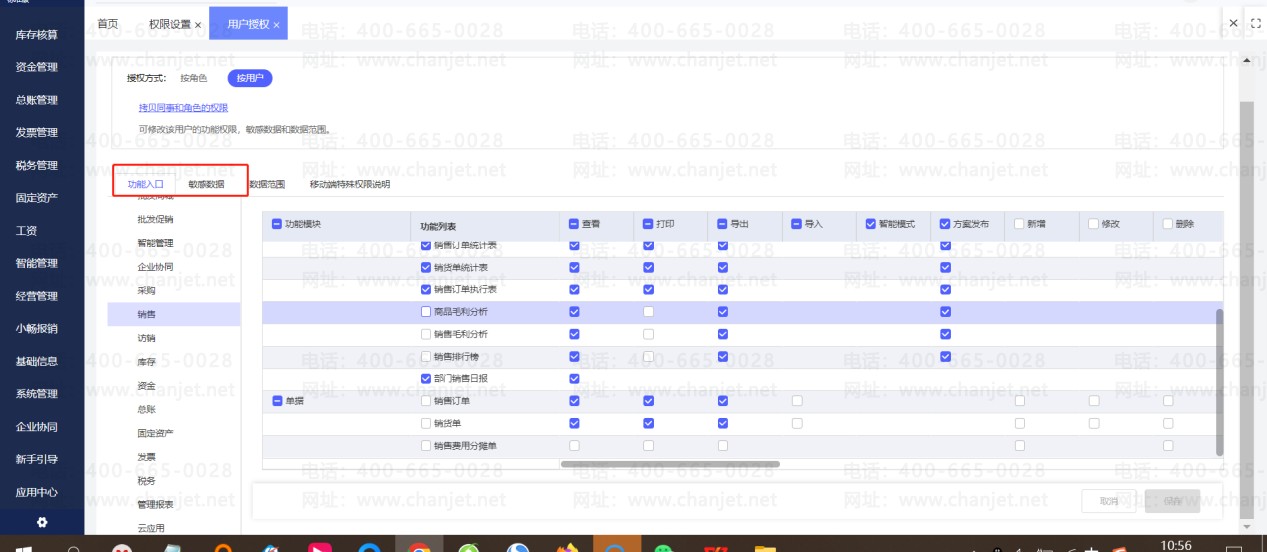The width and height of the screenshot is (1267, 552).
Task: Select 管理报表 module in list
Action: 155,504
